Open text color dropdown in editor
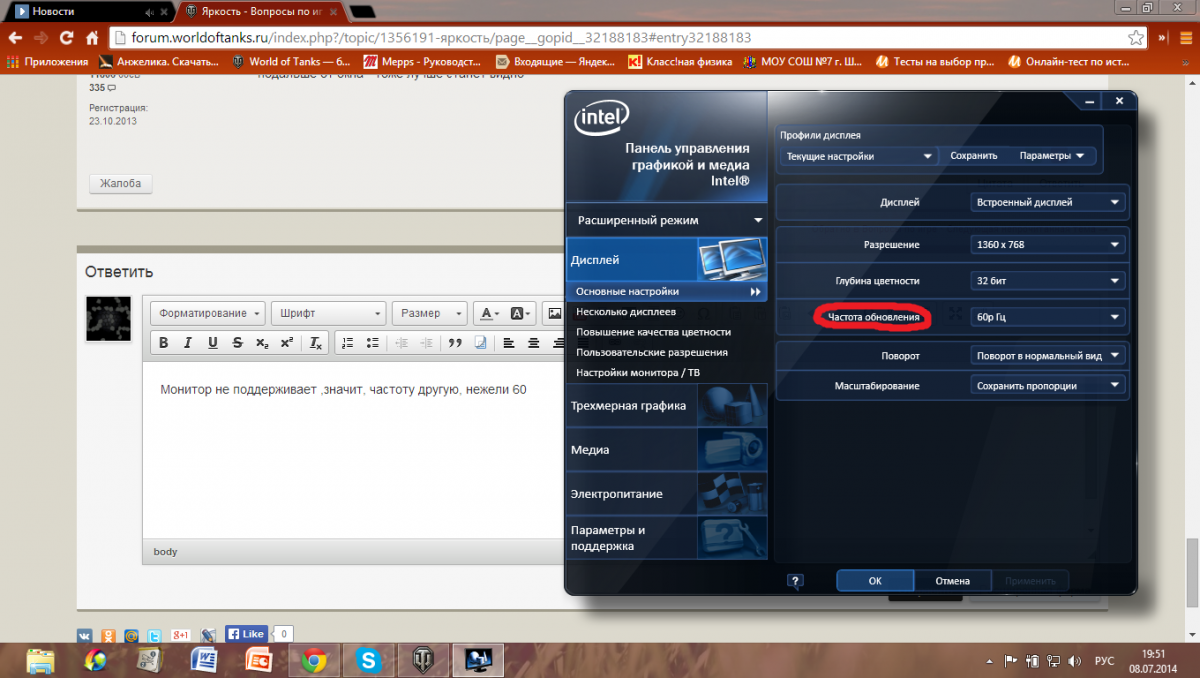 489,313
